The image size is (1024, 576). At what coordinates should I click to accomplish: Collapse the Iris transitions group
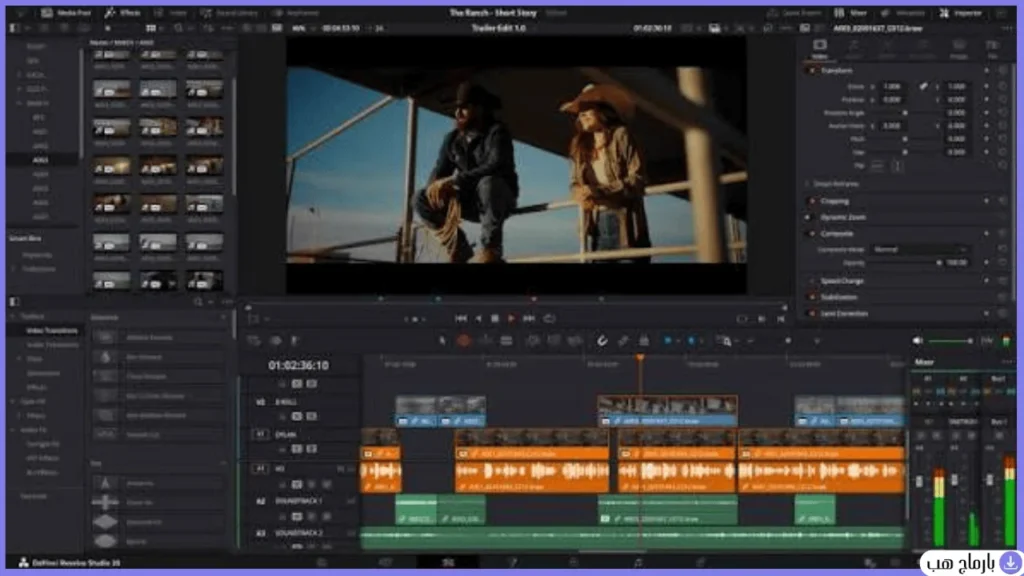(x=223, y=463)
